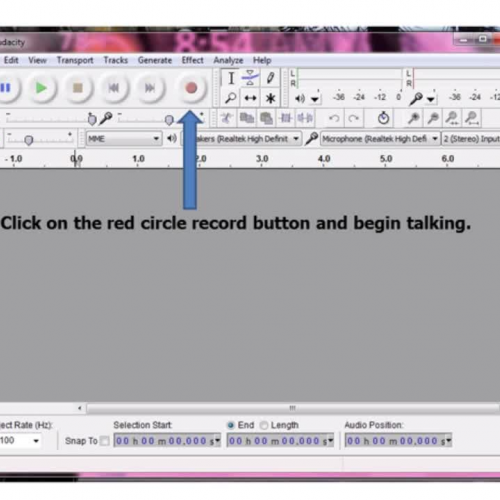Open the Help menu
Image resolution: width=500 pixels, height=500 pixels.
[x=262, y=60]
